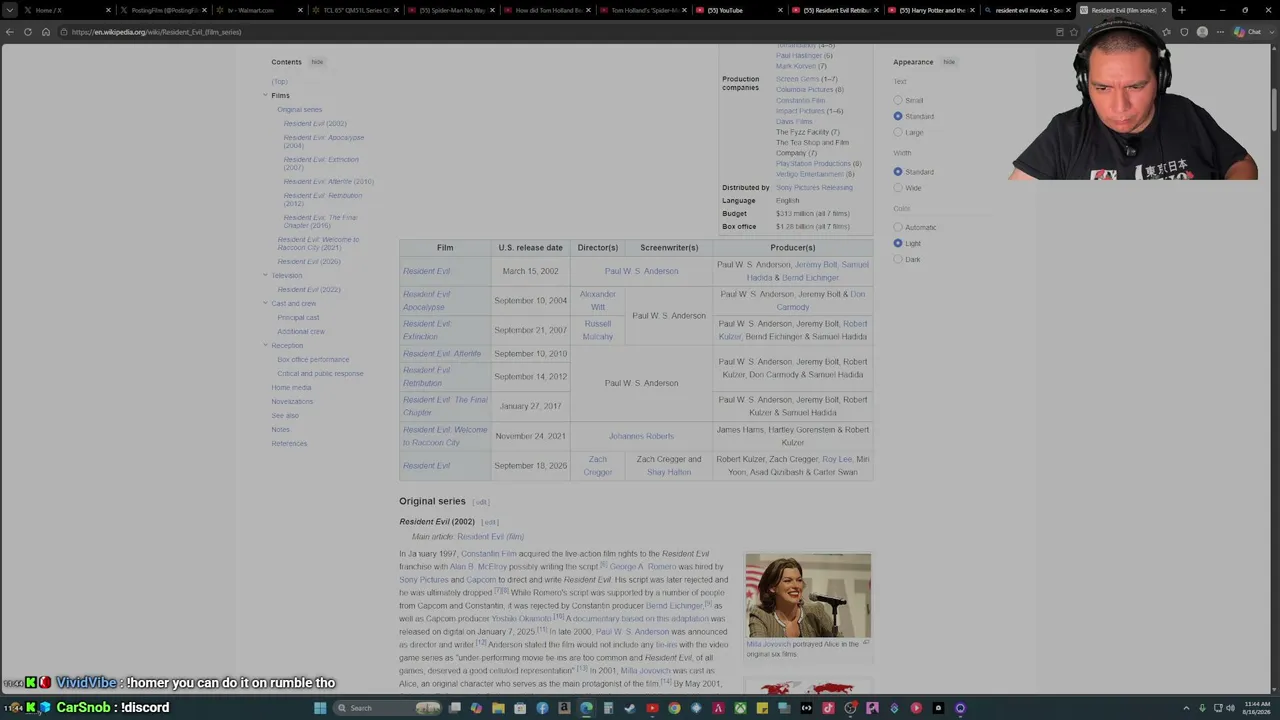Select Dark color mode
Image resolution: width=1280 pixels, height=720 pixels.
click(898, 259)
